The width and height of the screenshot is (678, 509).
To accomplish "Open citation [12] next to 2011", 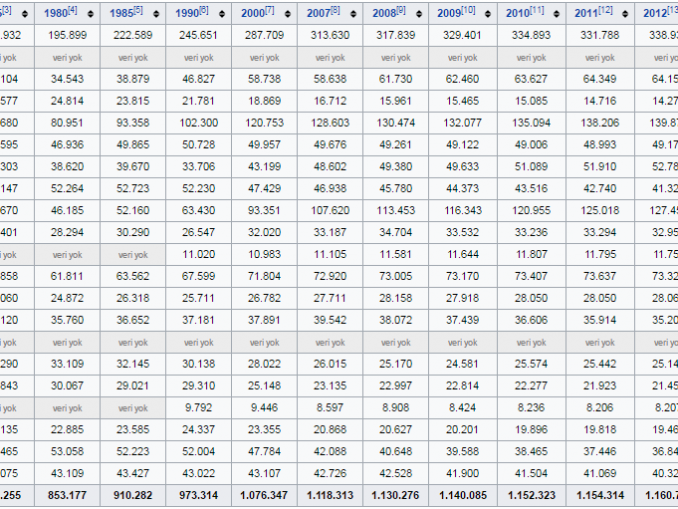I will (602, 10).
